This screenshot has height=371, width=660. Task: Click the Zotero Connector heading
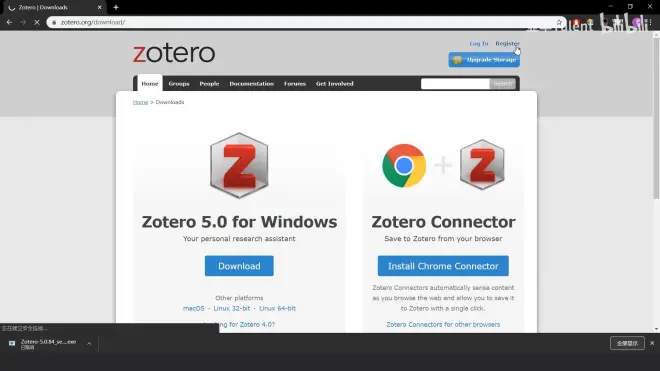(443, 222)
